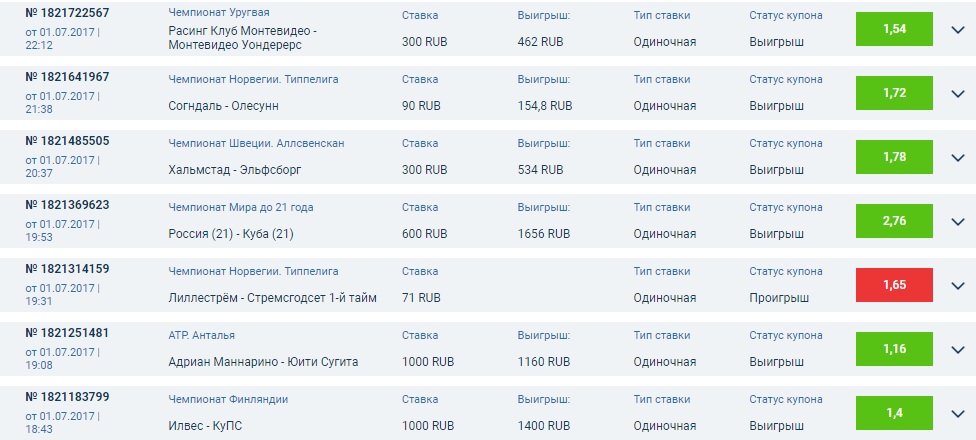Expand the Адриан Маннарино coupon chevron
The width and height of the screenshot is (976, 440).
pos(957,349)
